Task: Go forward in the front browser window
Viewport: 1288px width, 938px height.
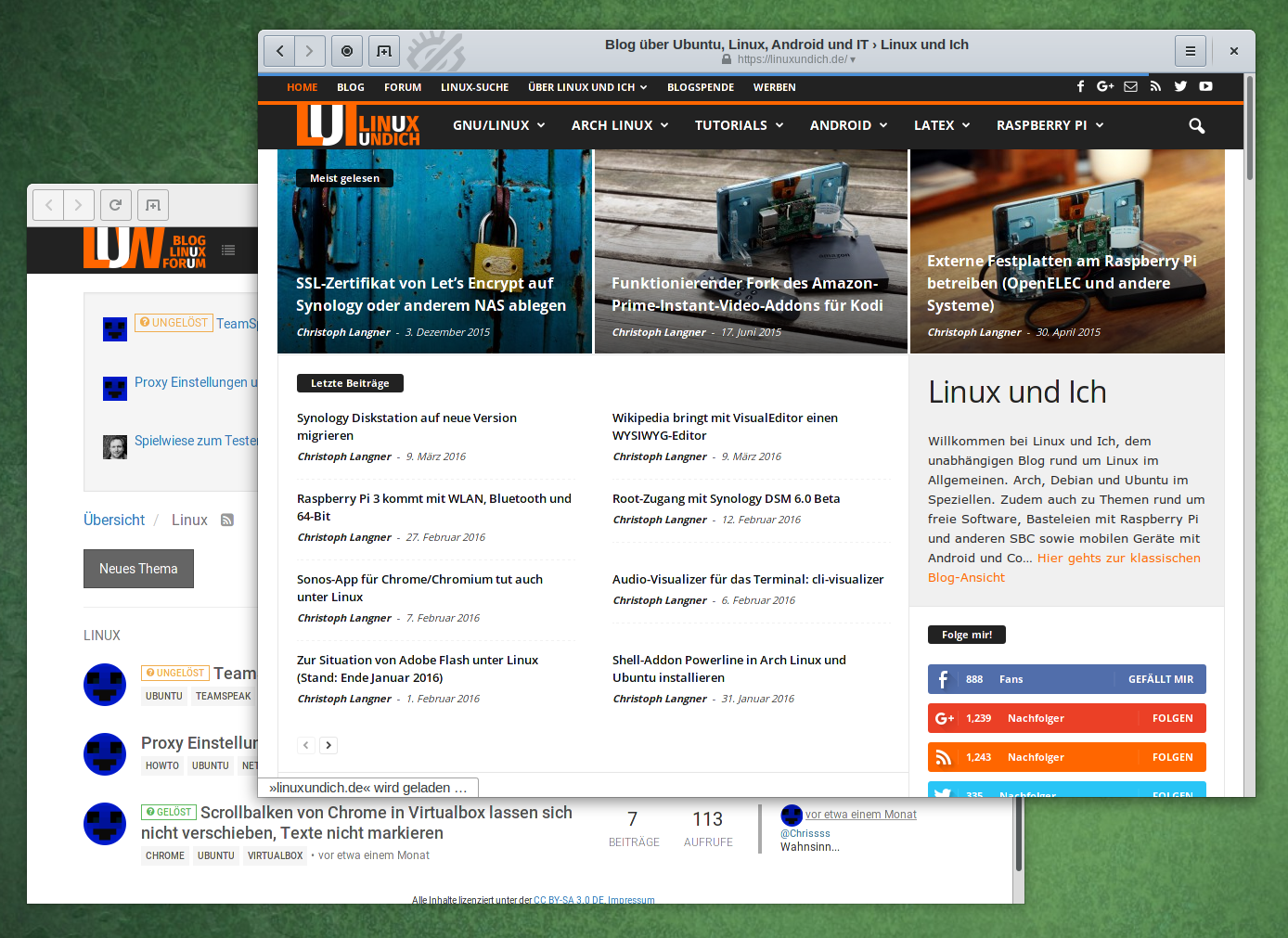Action: pyautogui.click(x=310, y=51)
